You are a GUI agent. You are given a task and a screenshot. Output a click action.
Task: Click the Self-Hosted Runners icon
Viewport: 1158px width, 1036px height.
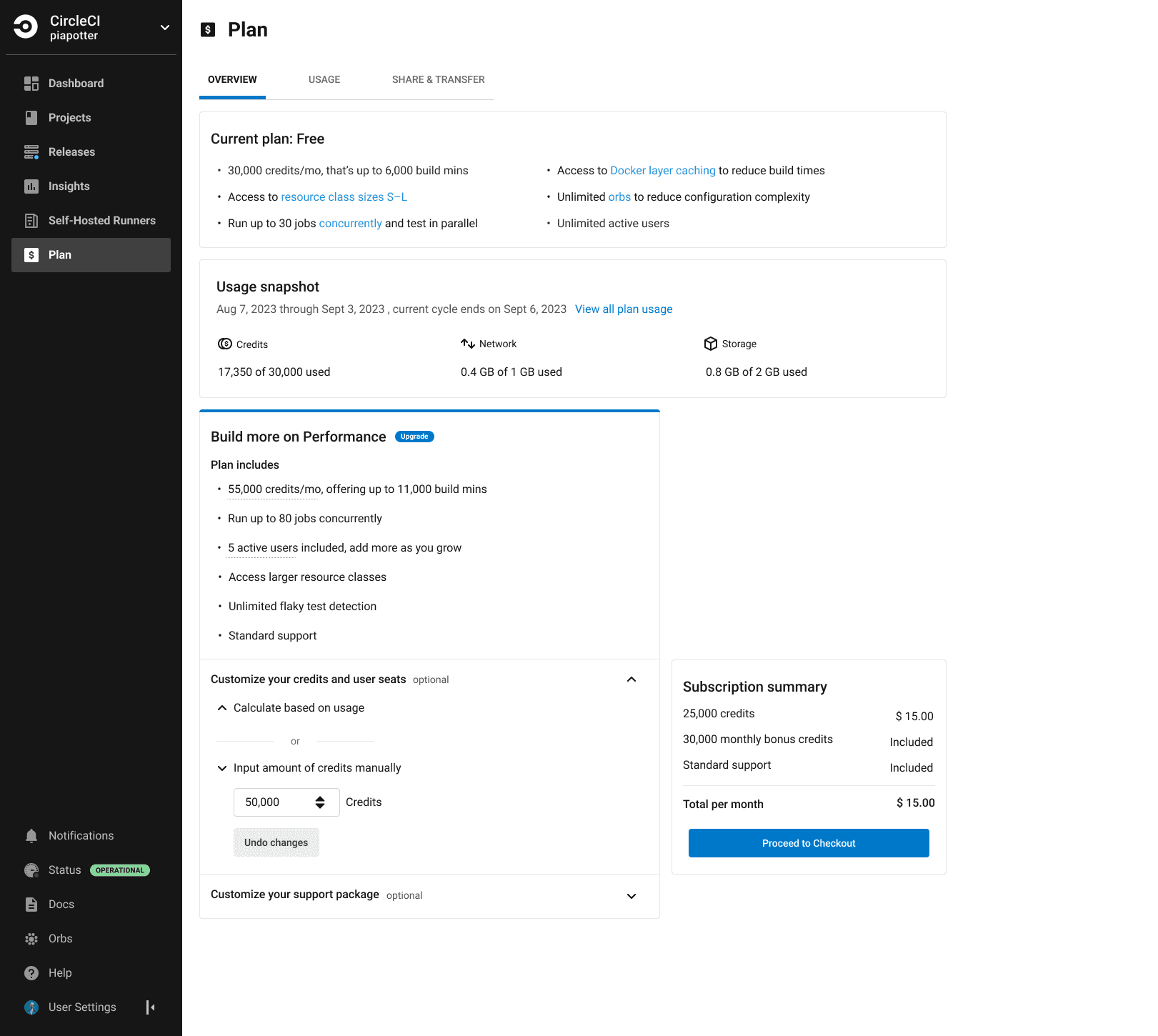click(x=31, y=221)
